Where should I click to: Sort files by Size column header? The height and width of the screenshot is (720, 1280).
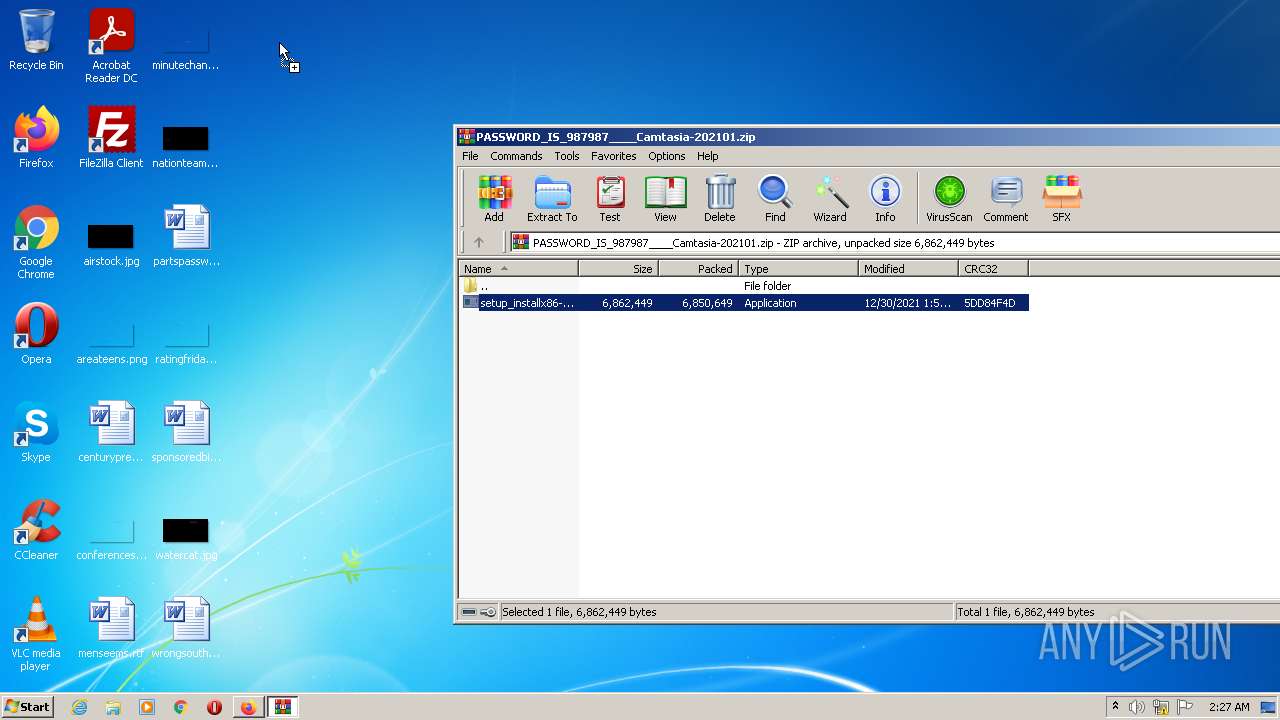coord(618,268)
